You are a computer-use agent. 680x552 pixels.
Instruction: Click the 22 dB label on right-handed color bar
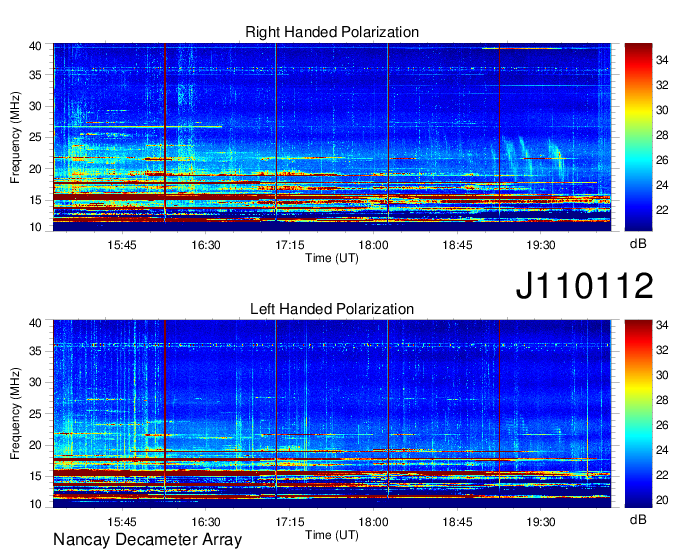662,210
